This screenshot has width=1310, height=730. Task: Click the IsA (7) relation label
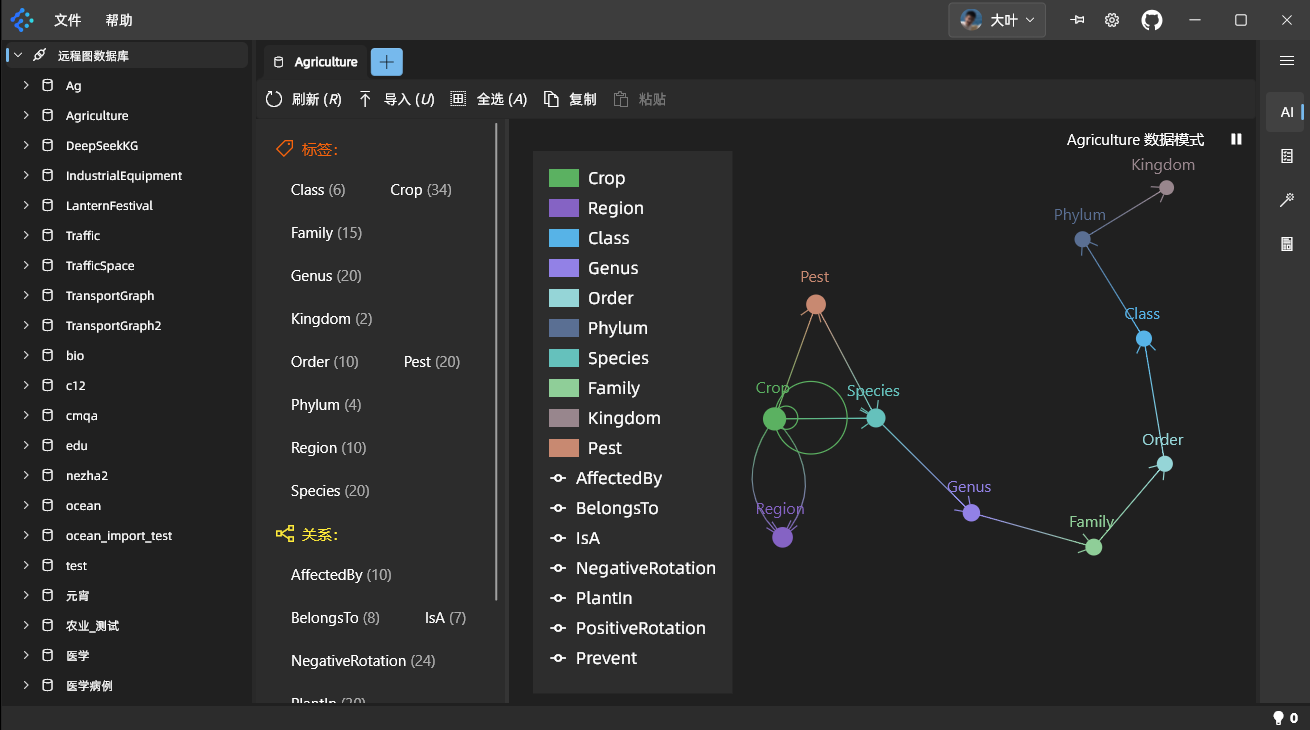[x=445, y=617]
